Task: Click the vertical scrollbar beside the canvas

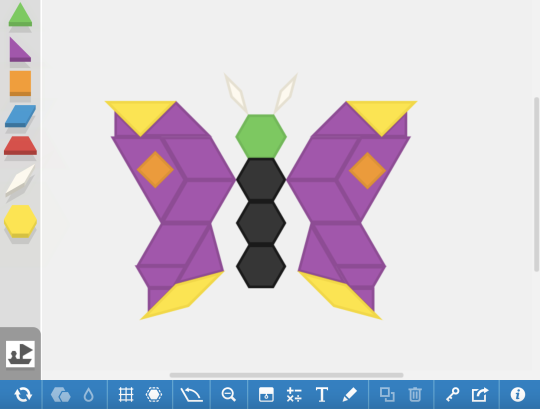Action: (537, 184)
